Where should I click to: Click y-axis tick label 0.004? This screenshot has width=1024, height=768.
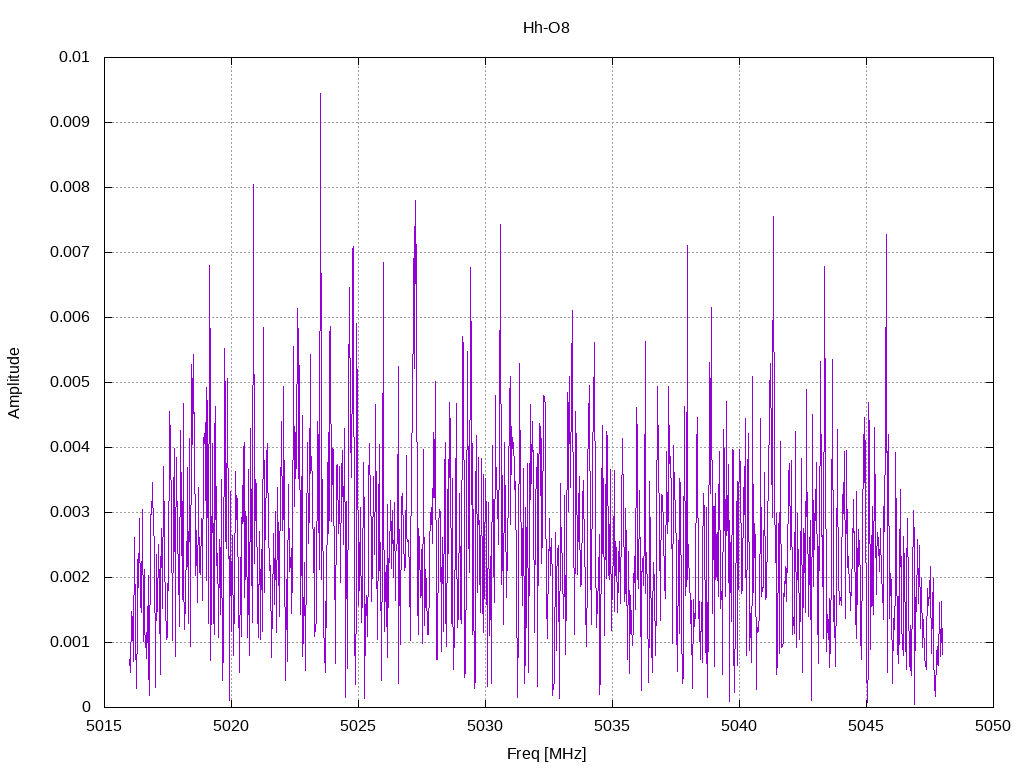coord(70,447)
